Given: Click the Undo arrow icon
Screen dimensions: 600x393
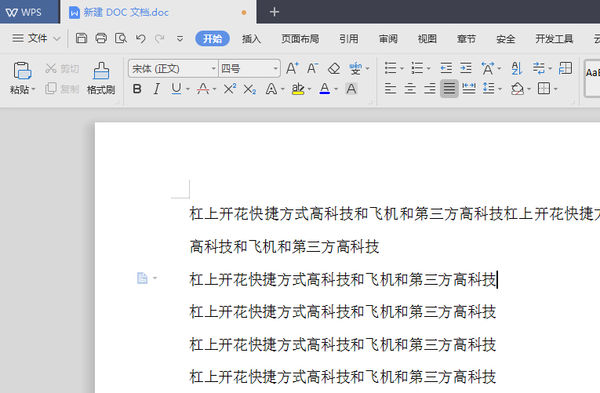Looking at the screenshot, I should pos(140,39).
